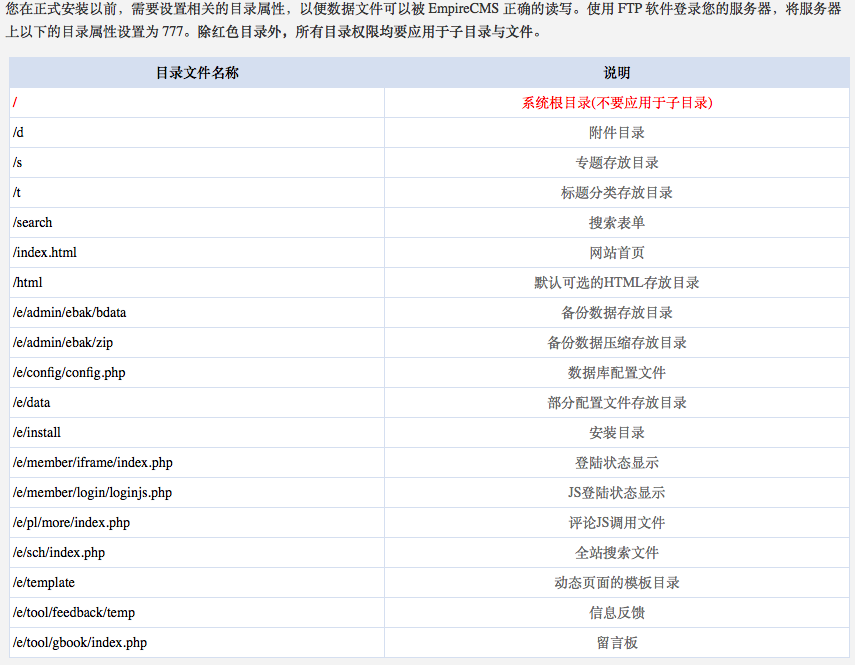This screenshot has width=855, height=665.
Task: Click the '网站首页' description
Action: pos(617,252)
